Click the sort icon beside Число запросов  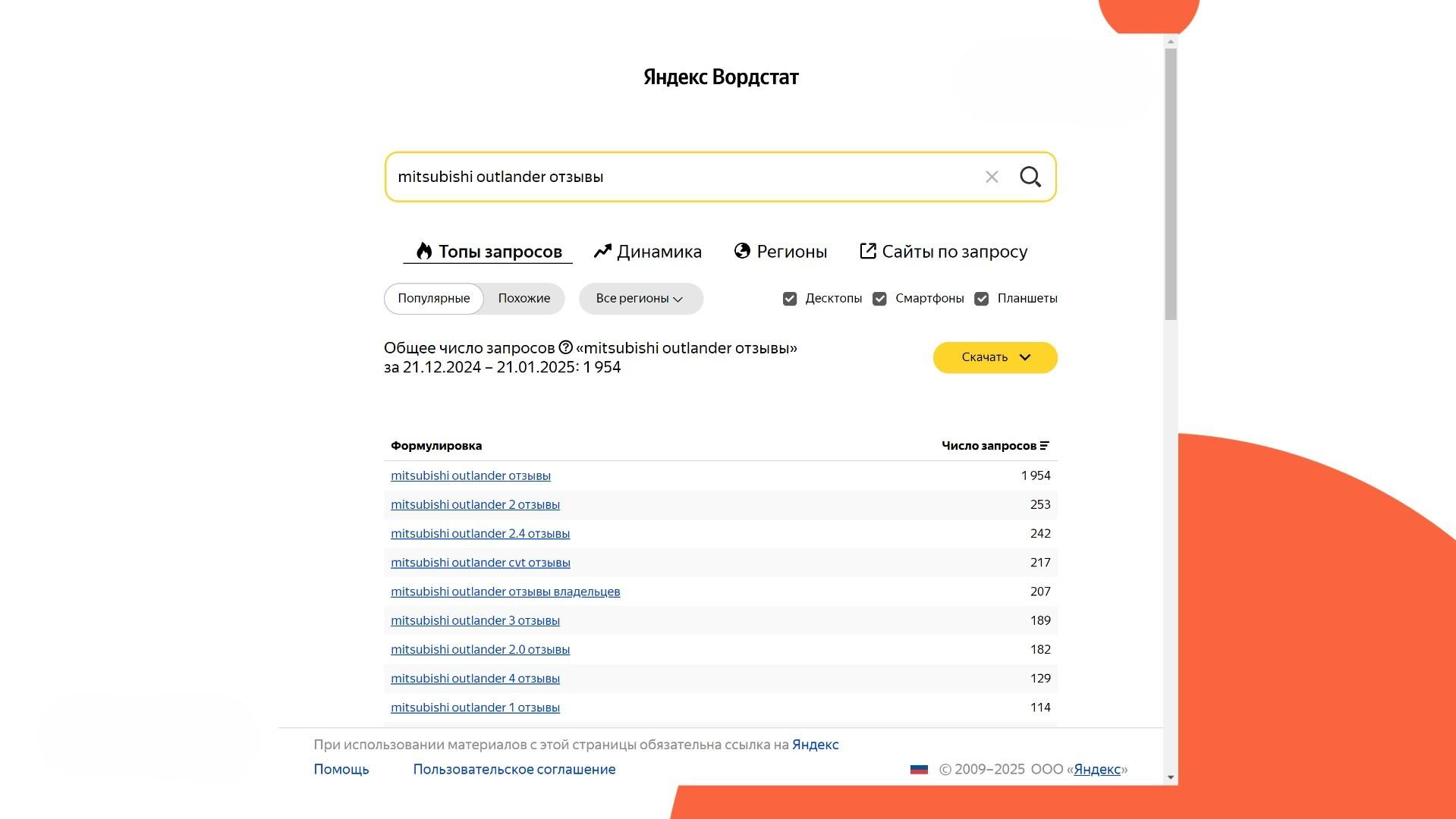pyautogui.click(x=1045, y=445)
